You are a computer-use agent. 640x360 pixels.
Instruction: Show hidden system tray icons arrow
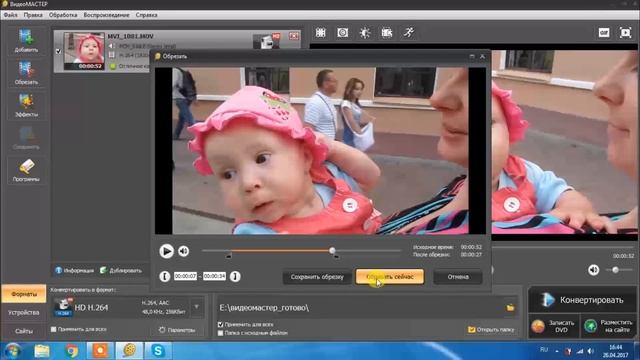(x=557, y=351)
